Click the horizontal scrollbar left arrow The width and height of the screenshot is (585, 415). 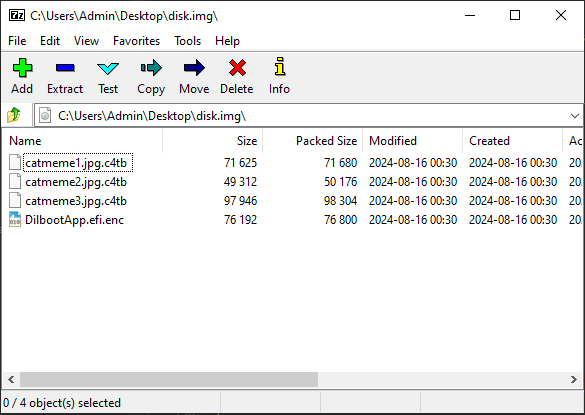(x=11, y=380)
